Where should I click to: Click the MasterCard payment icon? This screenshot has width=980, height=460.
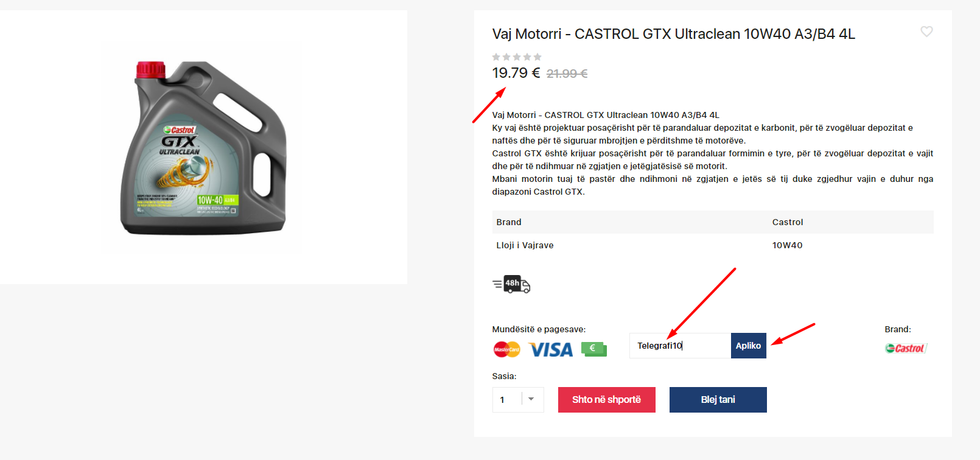(x=506, y=349)
